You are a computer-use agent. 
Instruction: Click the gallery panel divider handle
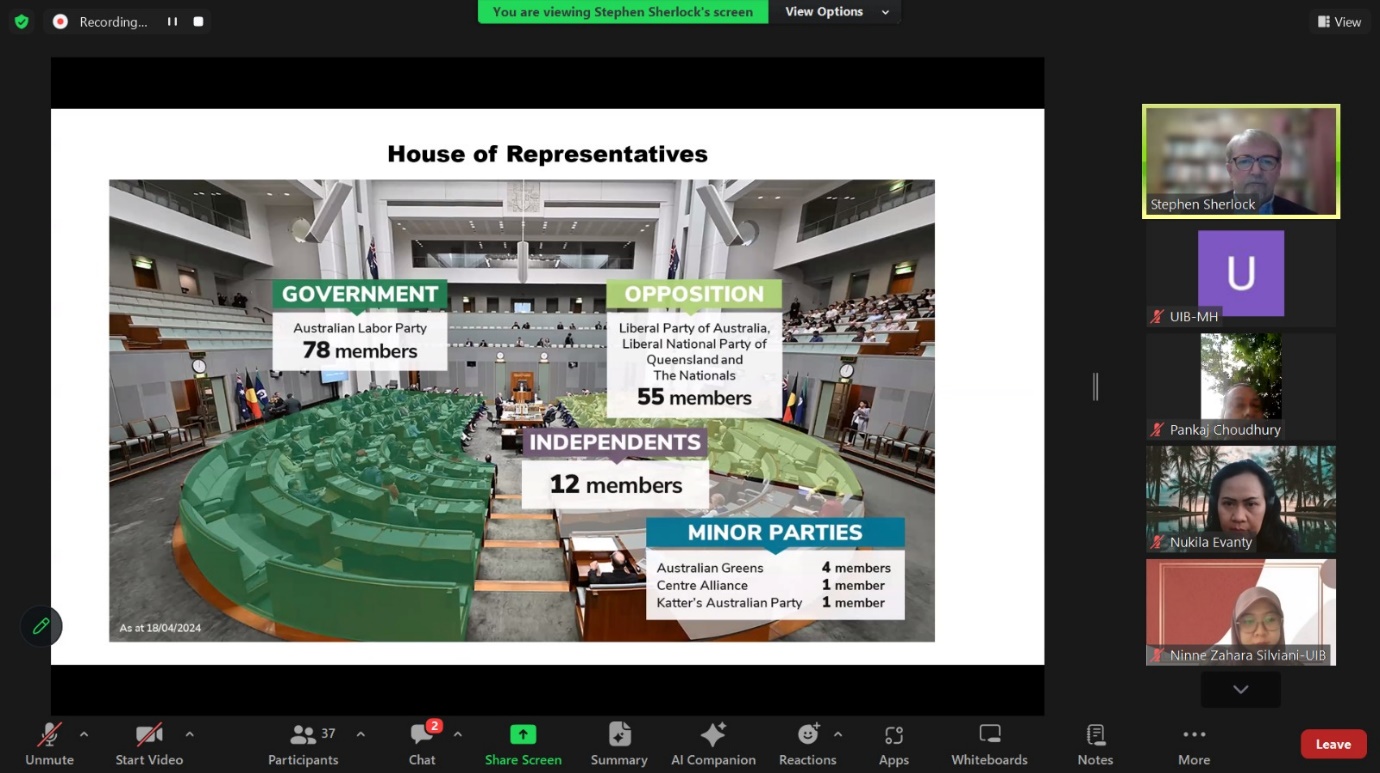[1095, 386]
